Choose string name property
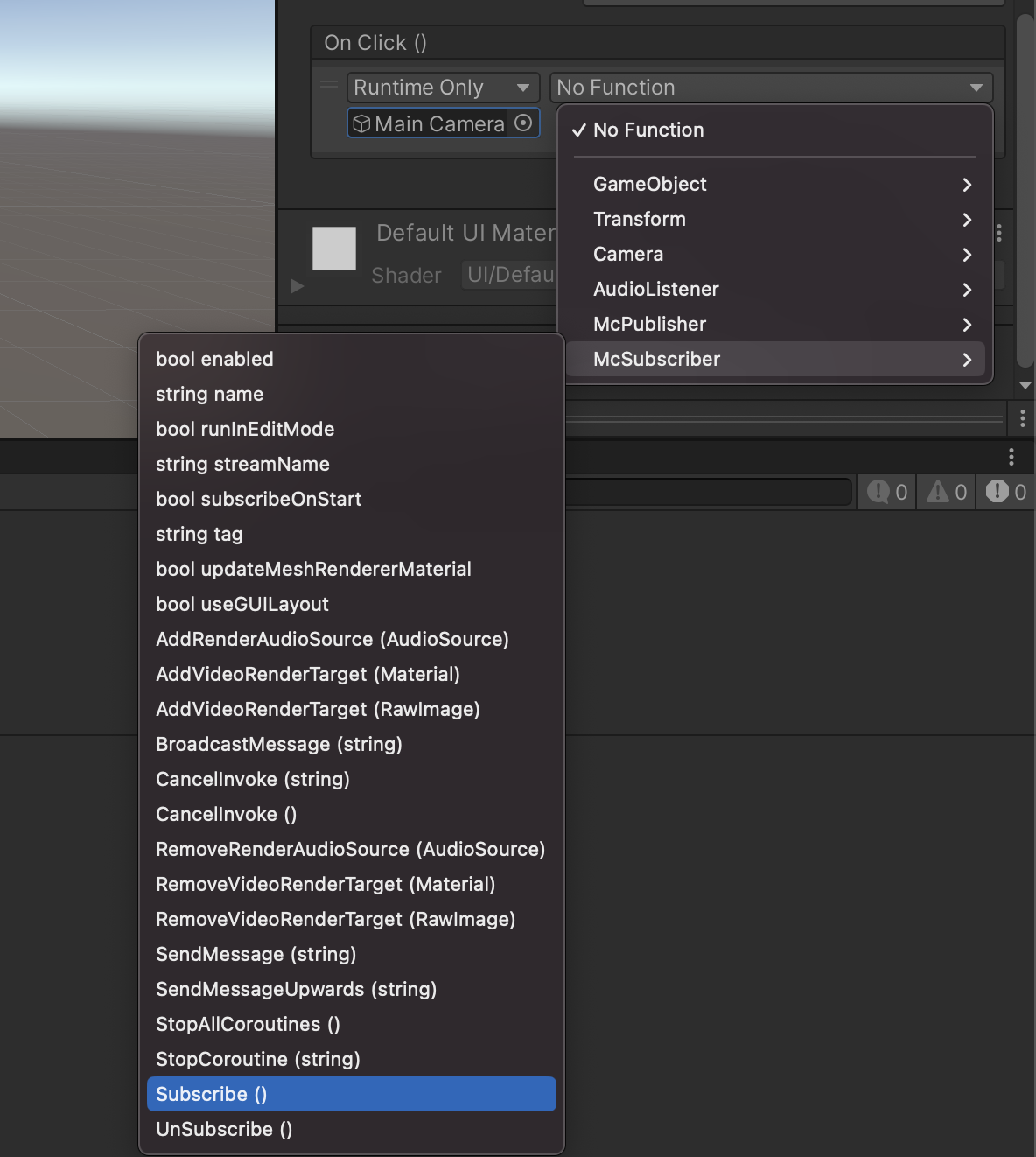1036x1157 pixels. tap(352, 394)
